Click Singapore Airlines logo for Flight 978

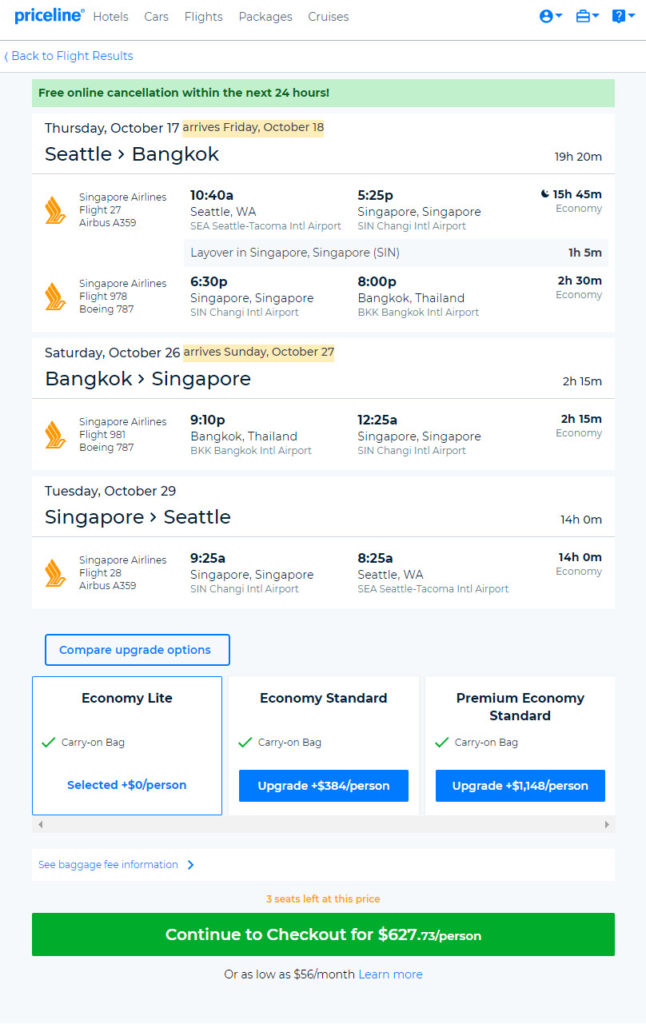55,296
